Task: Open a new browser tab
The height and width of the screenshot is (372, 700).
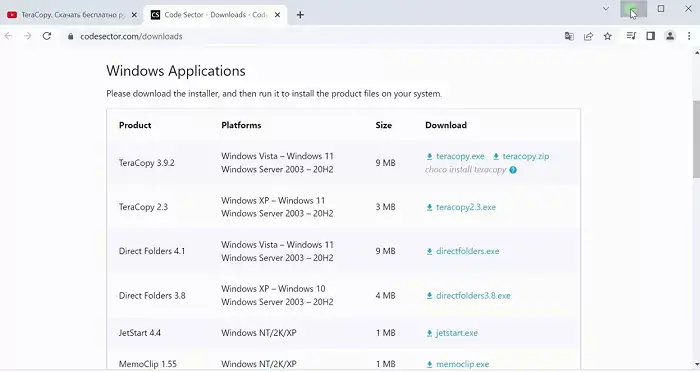Action: tap(300, 15)
